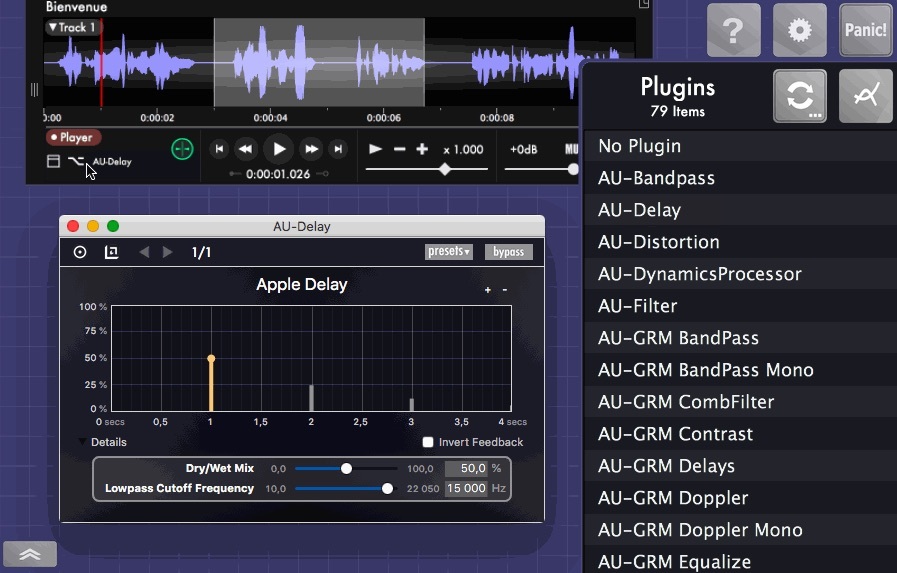The width and height of the screenshot is (897, 573).
Task: Minimize the AU-Delay window with the yellow button
Action: (x=93, y=226)
